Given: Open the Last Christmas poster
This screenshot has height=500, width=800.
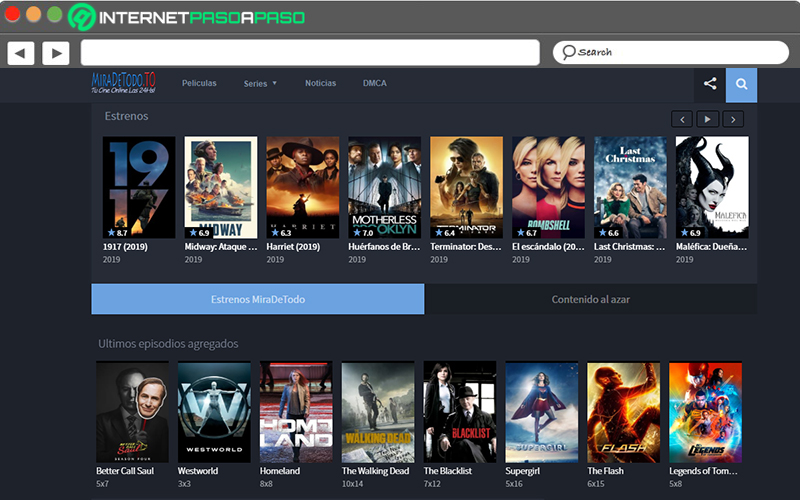Looking at the screenshot, I should tap(630, 187).
